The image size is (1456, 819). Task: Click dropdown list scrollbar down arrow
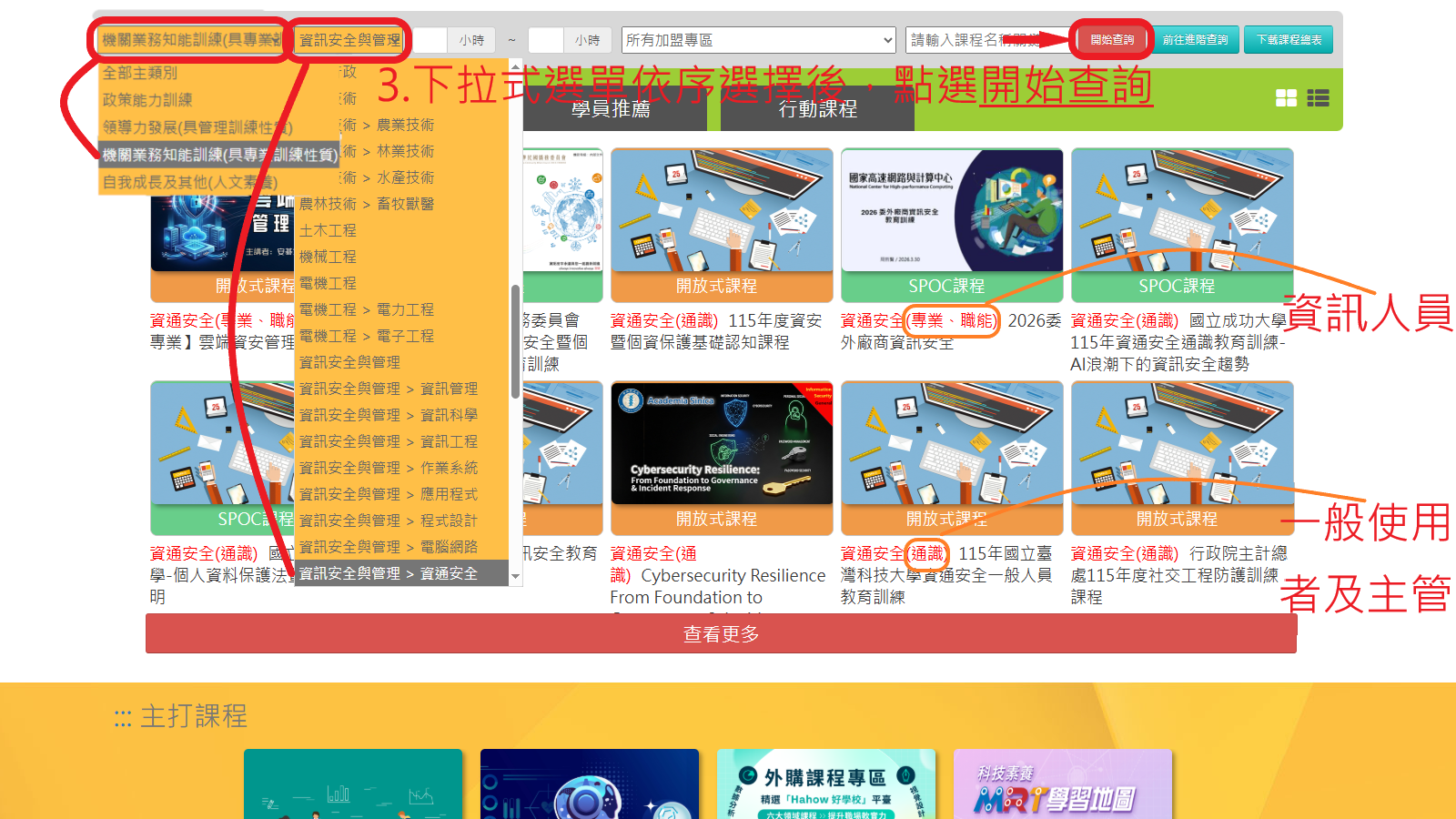point(516,577)
